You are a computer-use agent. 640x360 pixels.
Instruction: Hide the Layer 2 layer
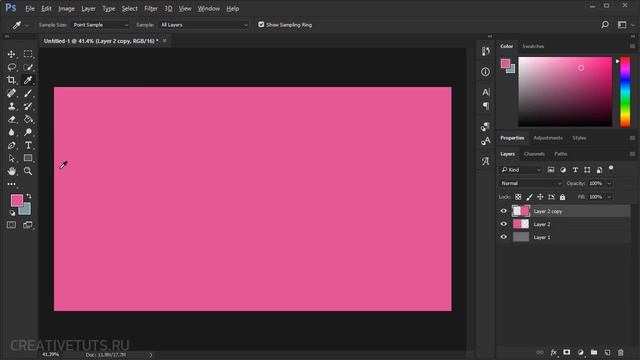click(x=503, y=224)
